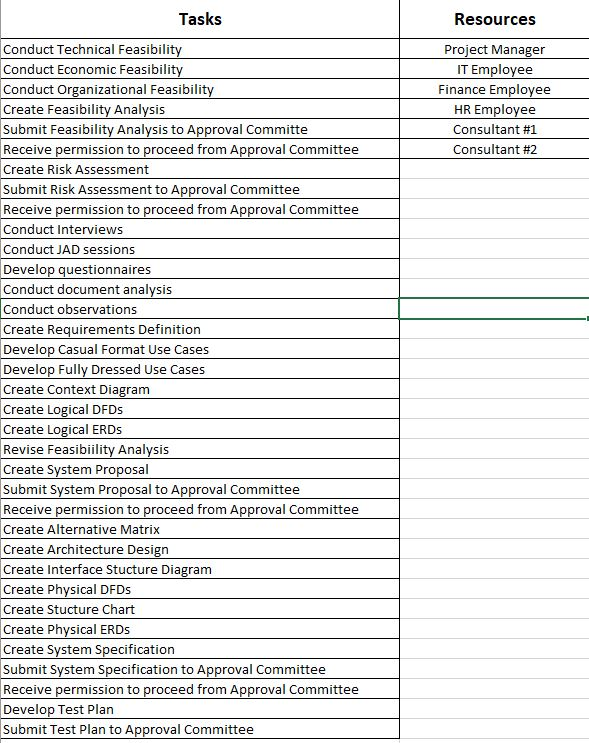589x743 pixels.
Task: Select the Tasks column header cell
Action: point(200,19)
